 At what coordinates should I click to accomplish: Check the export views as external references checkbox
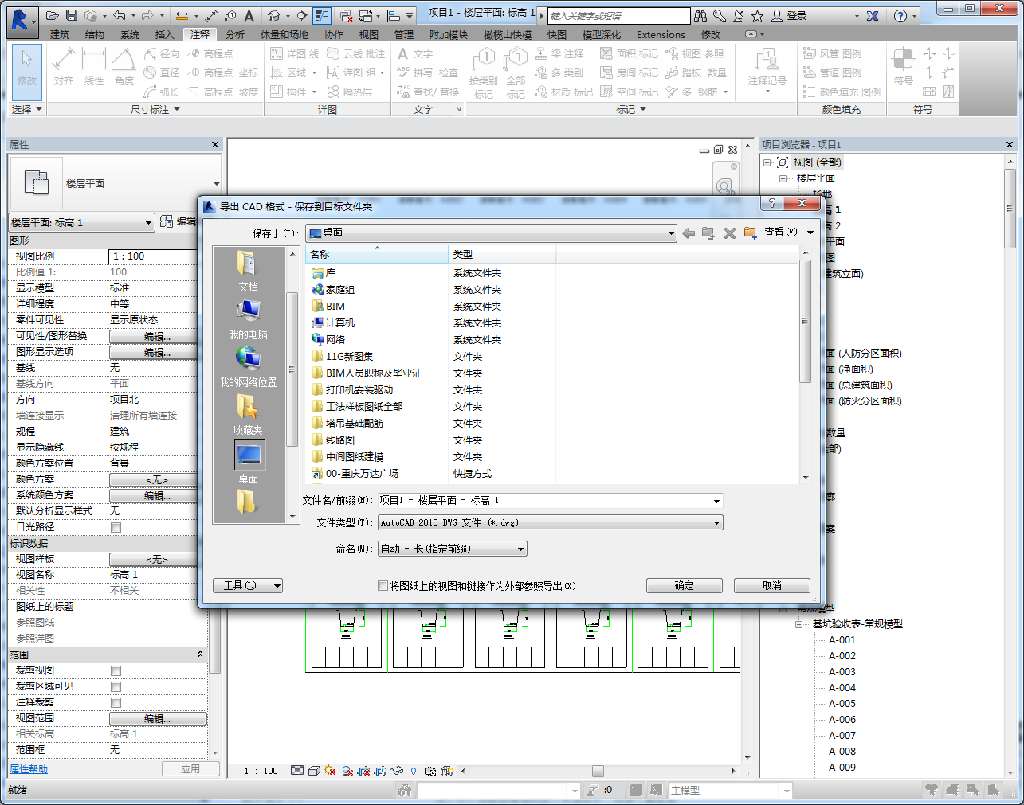click(x=383, y=586)
